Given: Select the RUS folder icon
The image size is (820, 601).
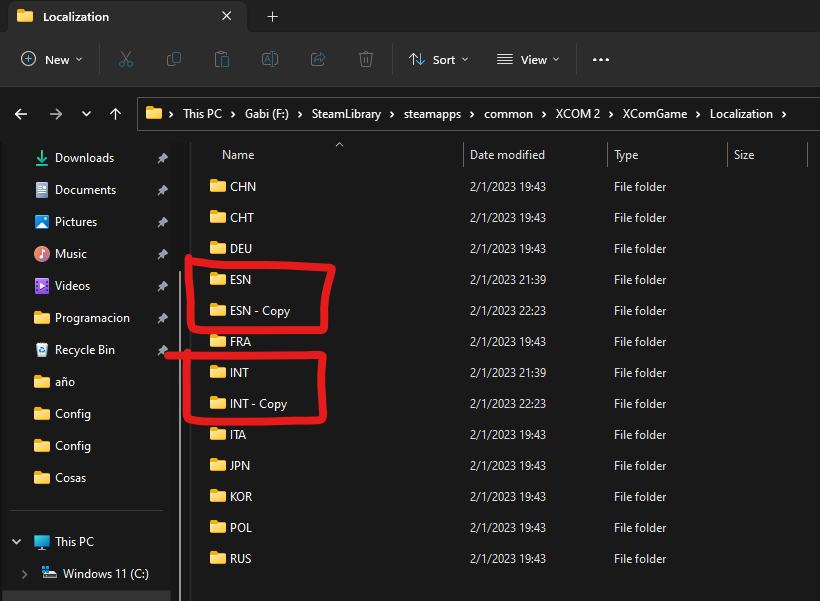Looking at the screenshot, I should click(x=218, y=558).
